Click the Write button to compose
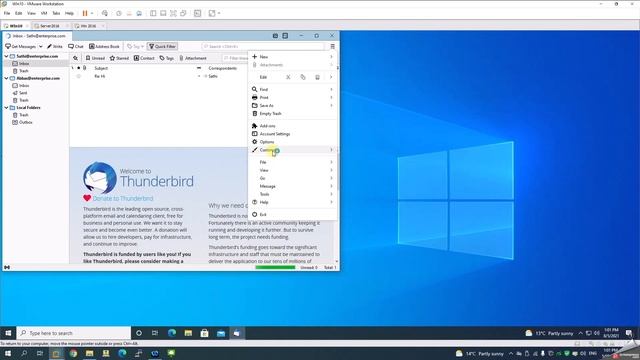This screenshot has height=360, width=640. [55, 47]
